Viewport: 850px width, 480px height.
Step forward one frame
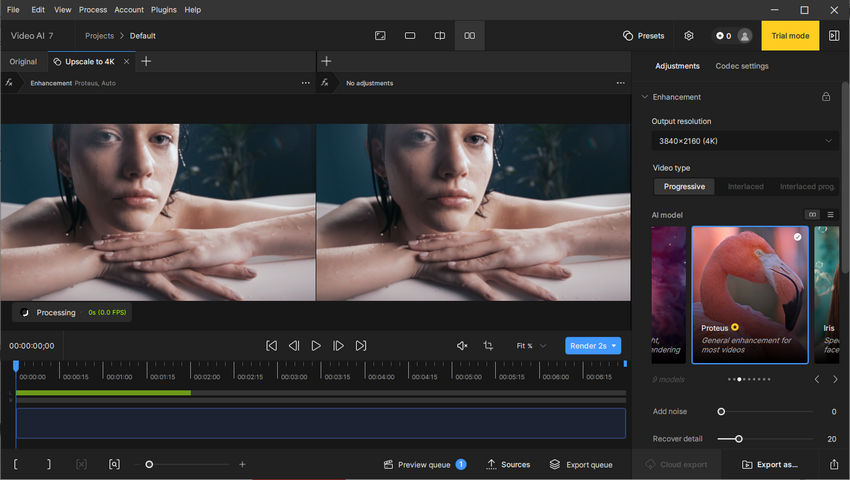[x=338, y=345]
